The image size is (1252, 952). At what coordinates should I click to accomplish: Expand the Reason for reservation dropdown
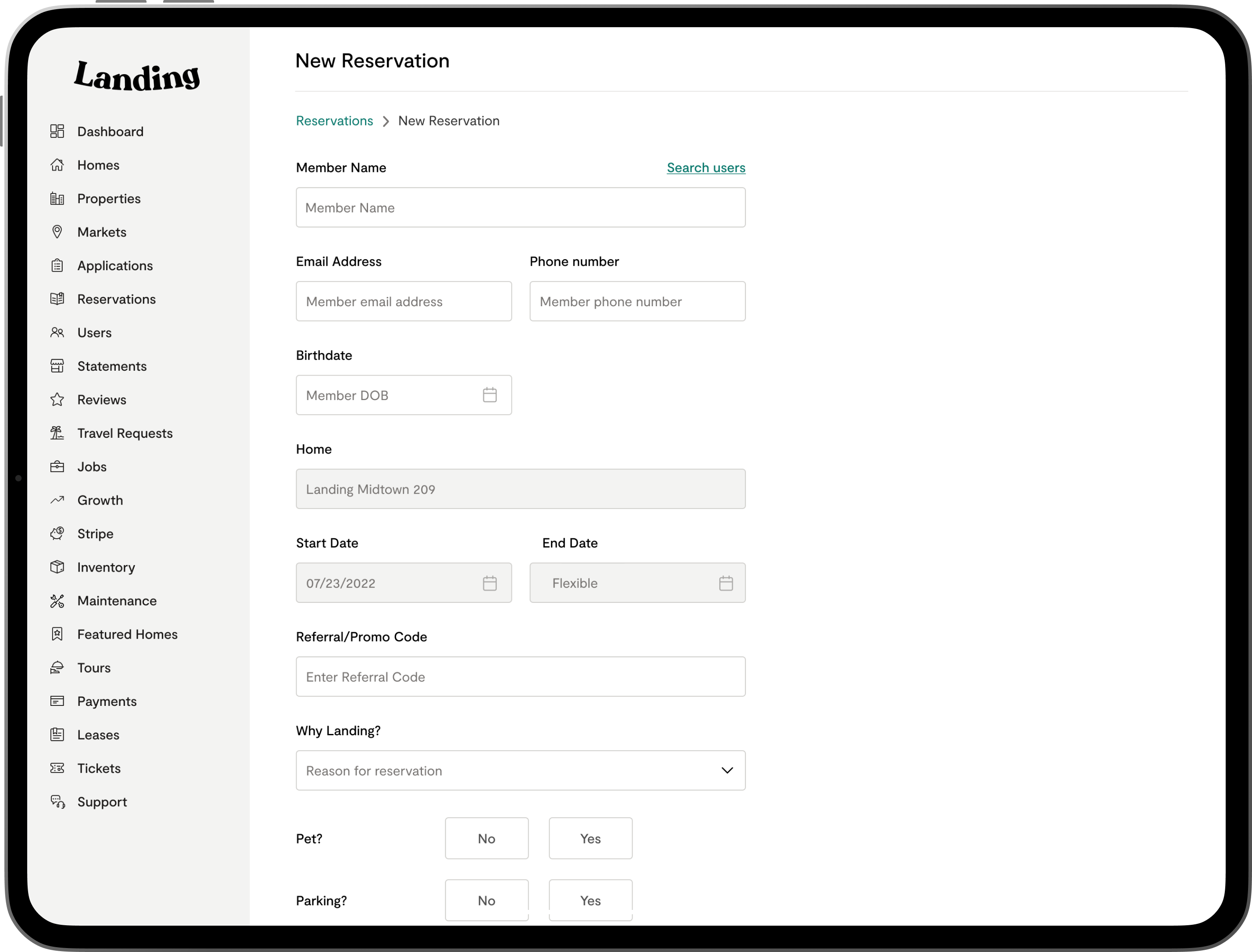(x=520, y=770)
